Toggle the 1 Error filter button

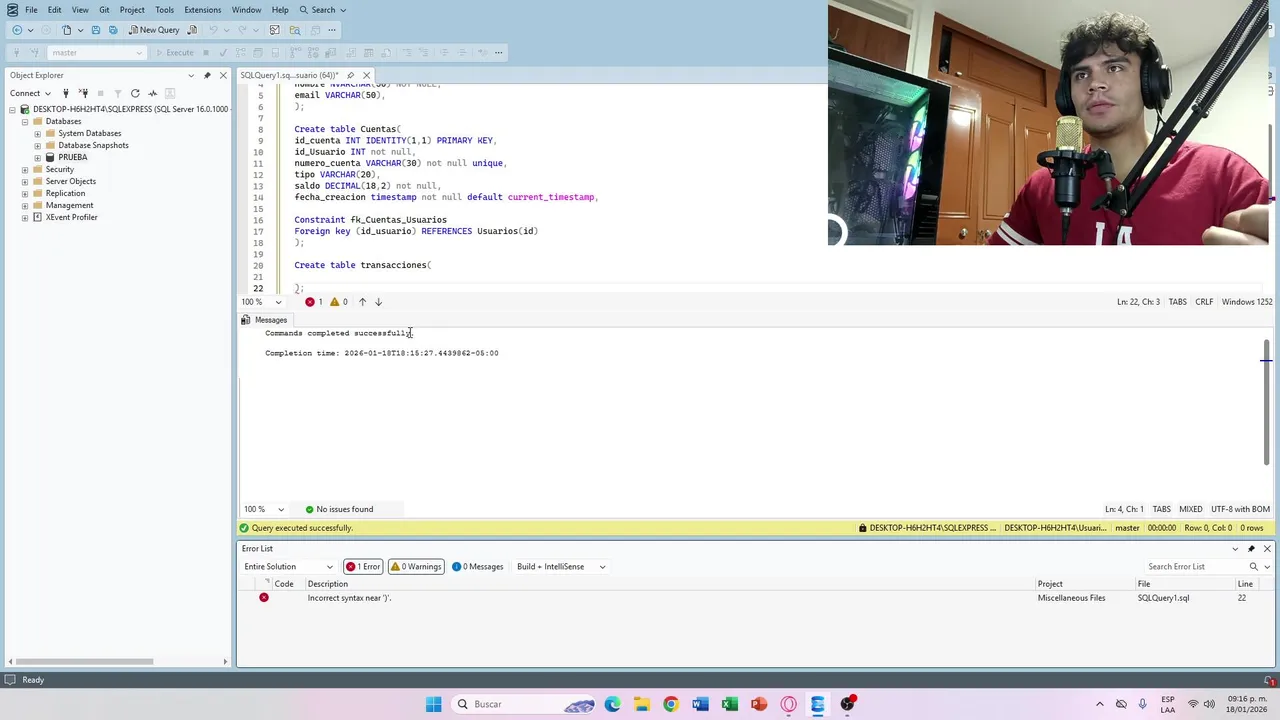(x=363, y=566)
